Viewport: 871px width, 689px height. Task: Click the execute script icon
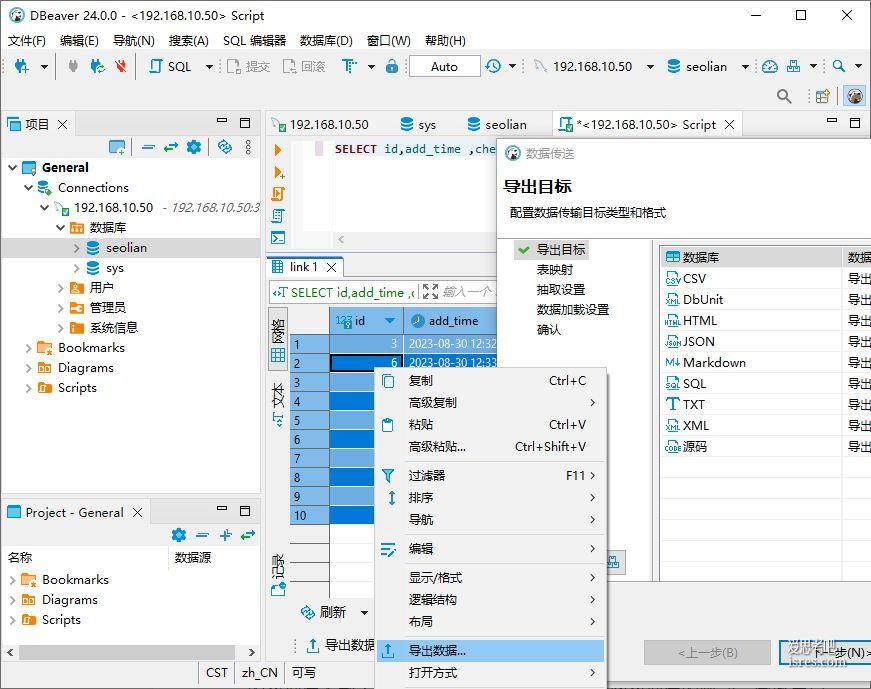(278, 193)
